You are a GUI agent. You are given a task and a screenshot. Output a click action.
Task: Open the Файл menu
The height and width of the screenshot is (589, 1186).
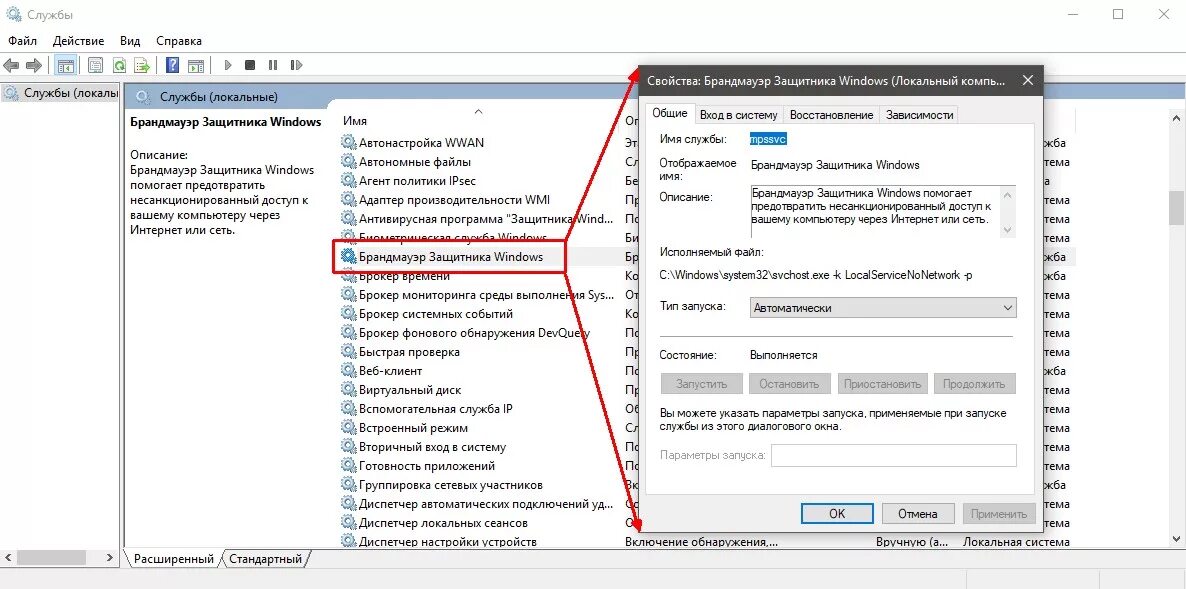click(23, 41)
